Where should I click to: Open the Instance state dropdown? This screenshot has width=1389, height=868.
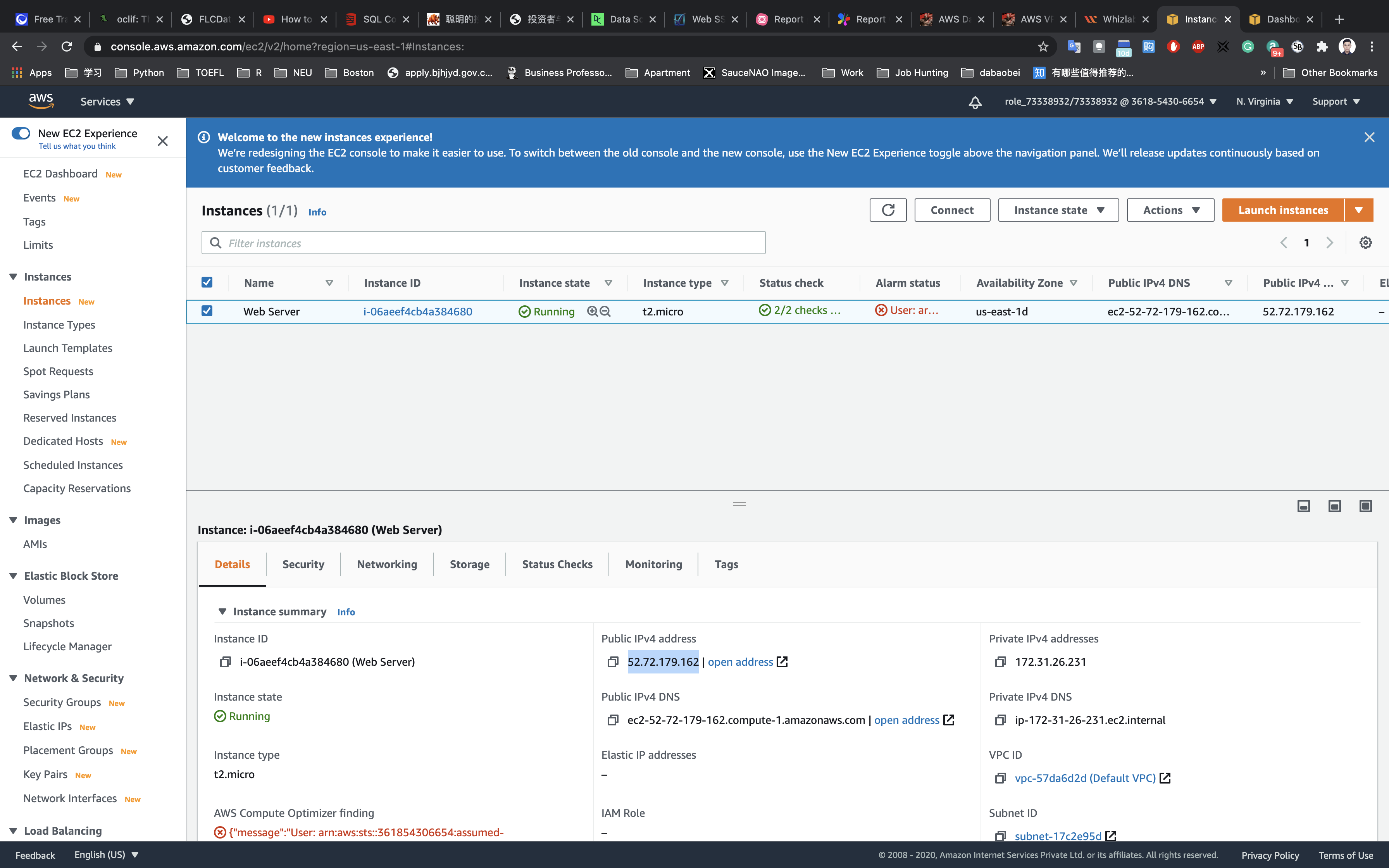coord(1058,210)
